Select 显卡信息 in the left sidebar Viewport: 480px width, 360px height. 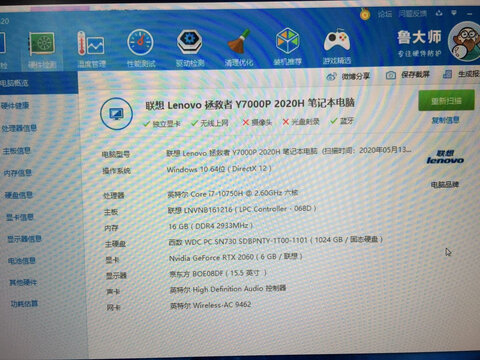pos(20,217)
